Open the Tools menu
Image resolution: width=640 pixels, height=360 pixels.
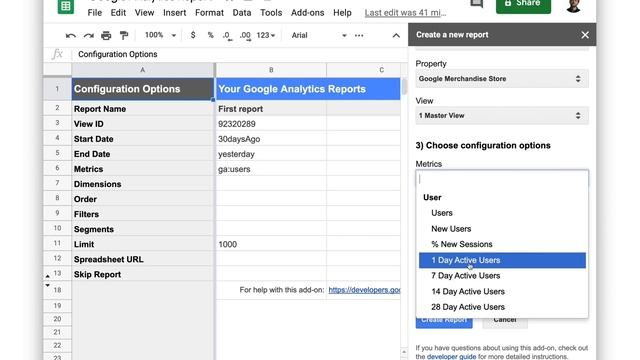[271, 13]
